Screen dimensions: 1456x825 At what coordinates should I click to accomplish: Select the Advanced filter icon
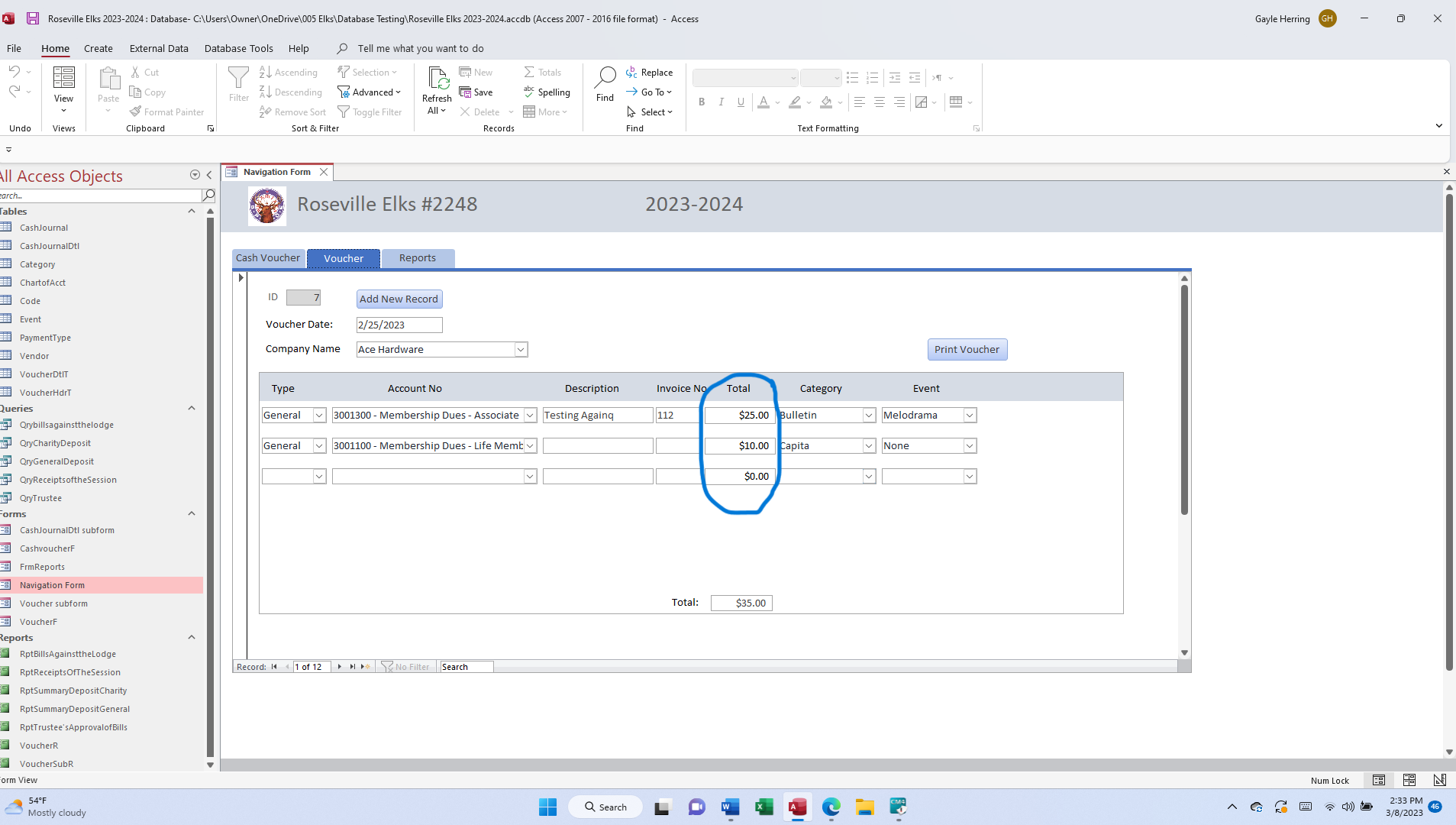tap(345, 92)
